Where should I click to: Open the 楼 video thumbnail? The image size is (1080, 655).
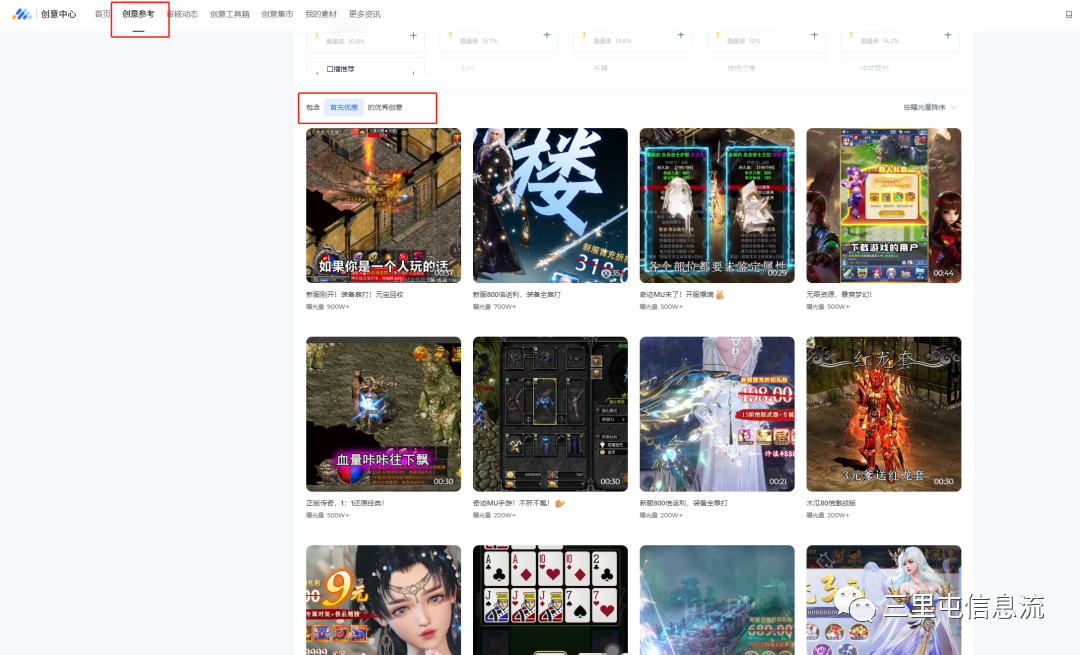(550, 205)
